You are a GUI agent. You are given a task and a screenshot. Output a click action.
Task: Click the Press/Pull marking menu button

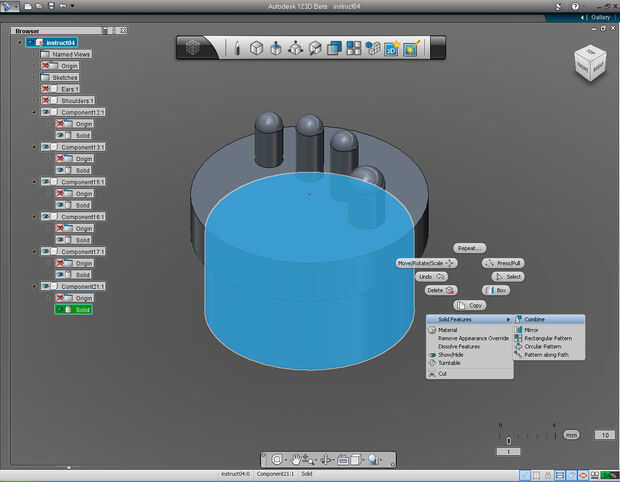pos(503,263)
